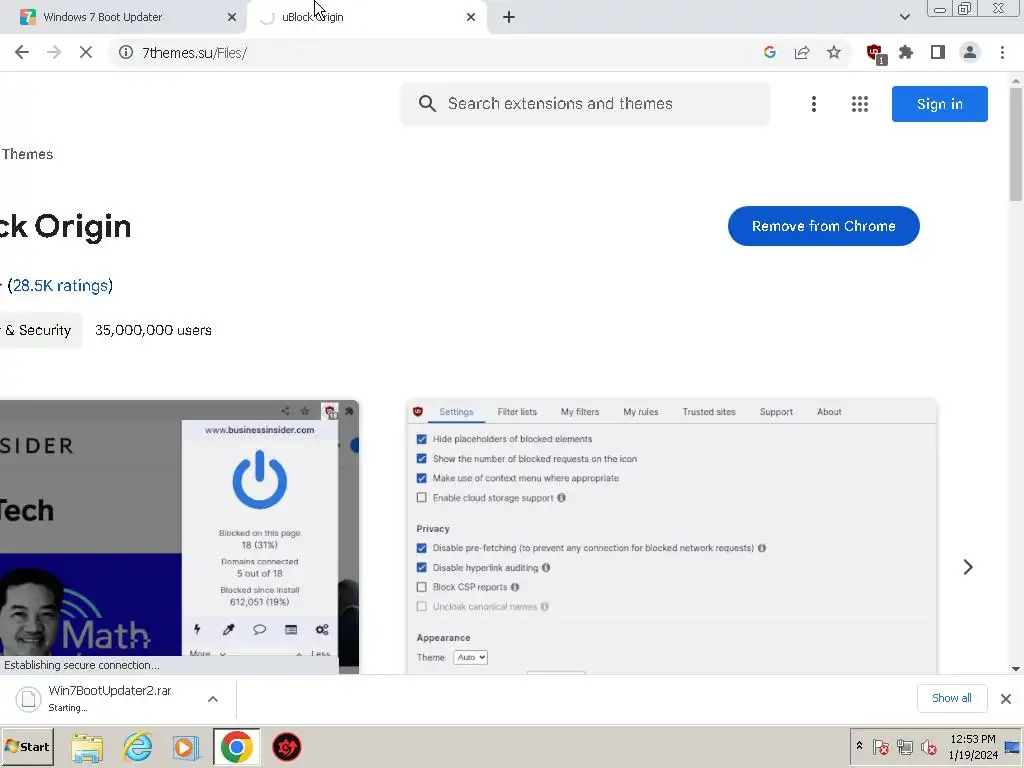Go back with the browser back arrow

[22, 52]
